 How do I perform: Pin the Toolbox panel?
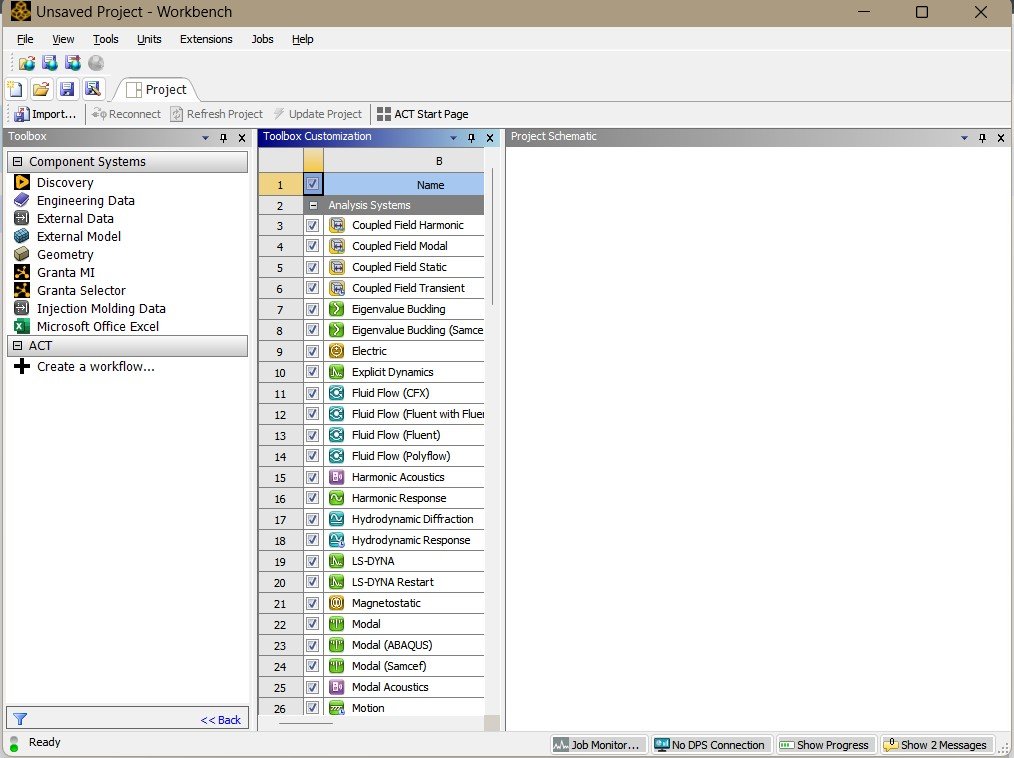[224, 138]
